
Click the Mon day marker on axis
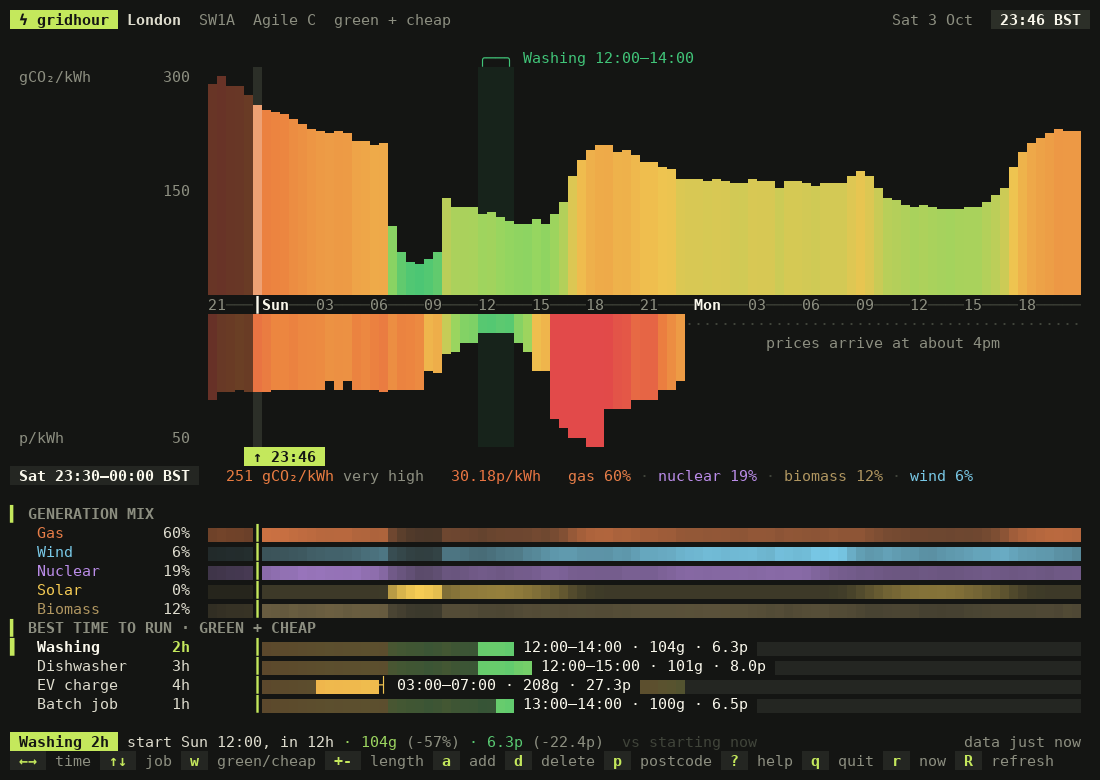pos(707,304)
